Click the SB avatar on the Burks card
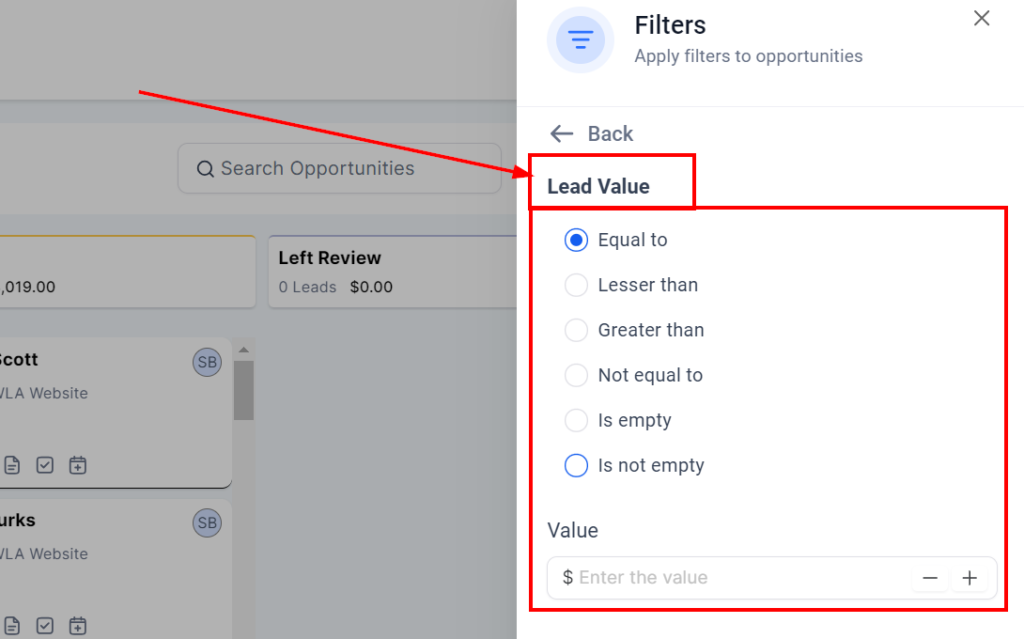 tap(207, 523)
